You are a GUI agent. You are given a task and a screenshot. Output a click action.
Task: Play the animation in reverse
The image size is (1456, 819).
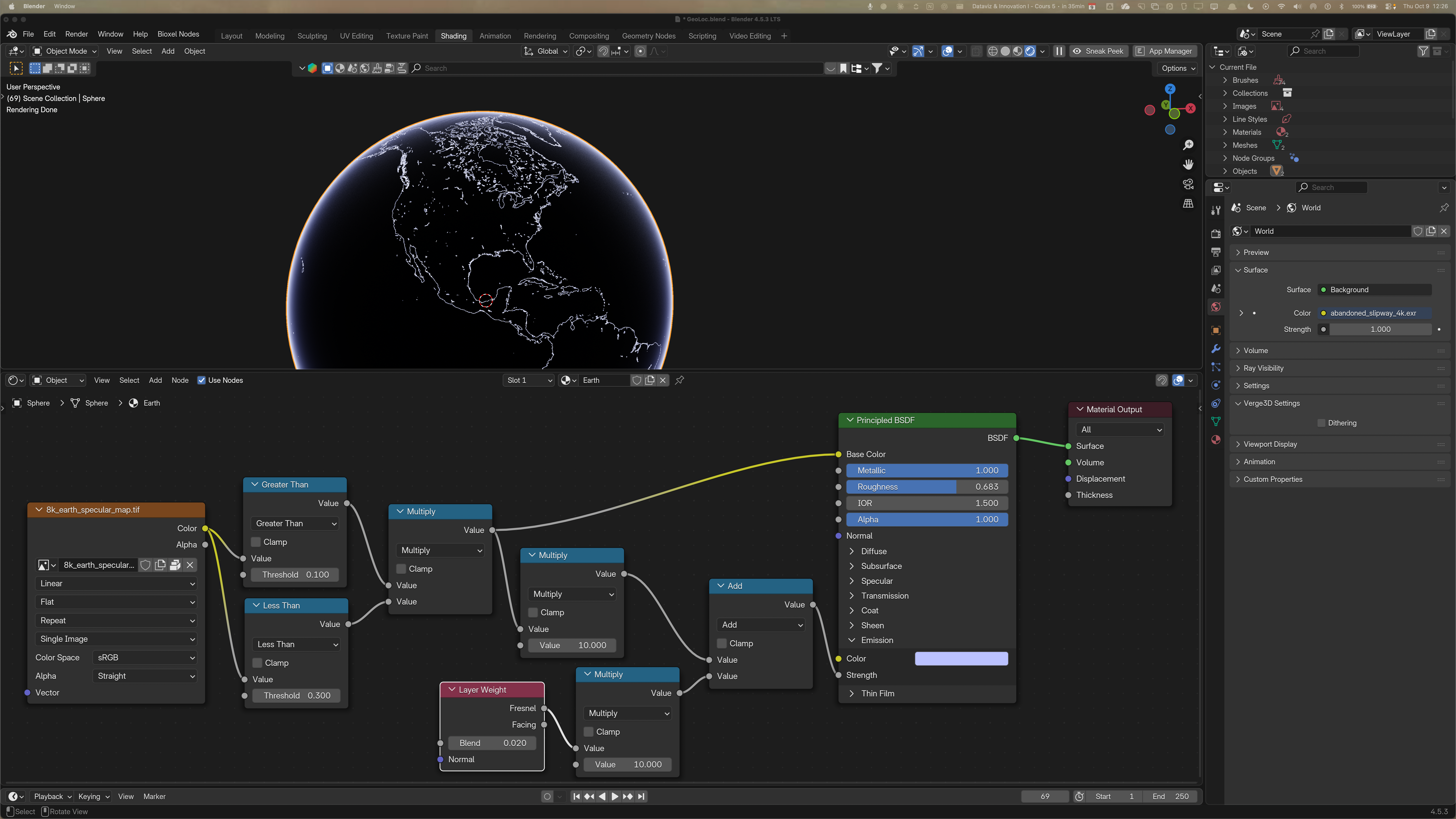click(x=602, y=796)
